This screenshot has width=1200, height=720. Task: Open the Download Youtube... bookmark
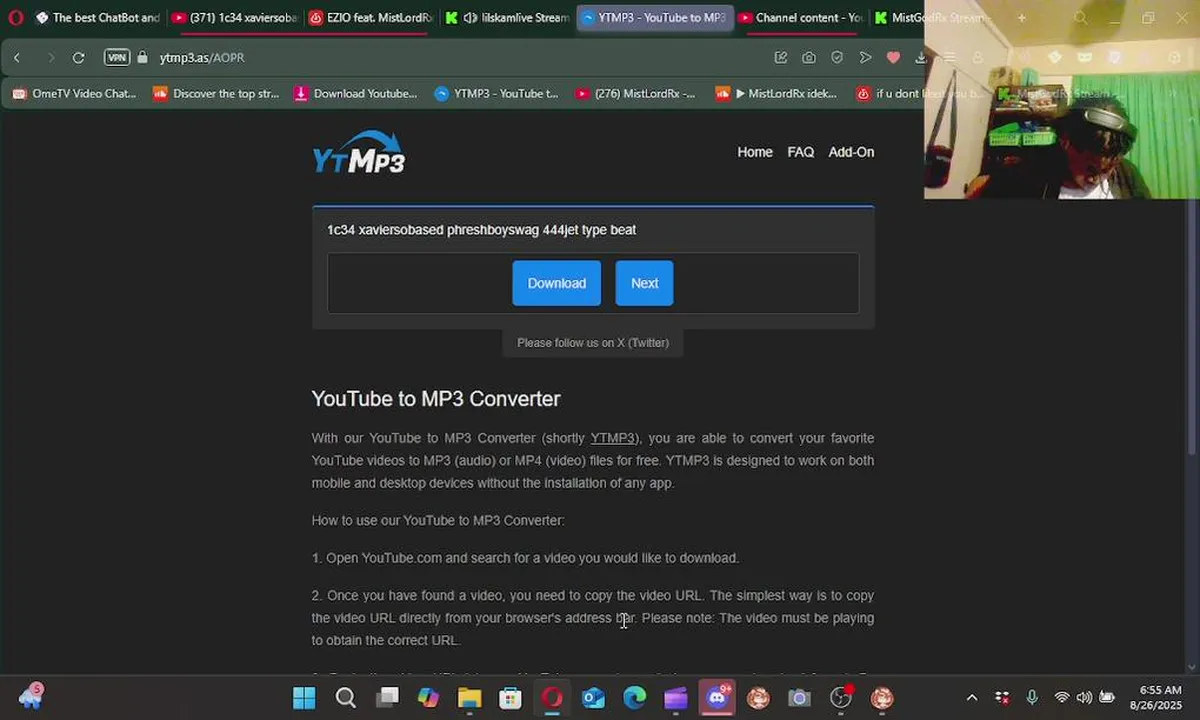(x=356, y=94)
